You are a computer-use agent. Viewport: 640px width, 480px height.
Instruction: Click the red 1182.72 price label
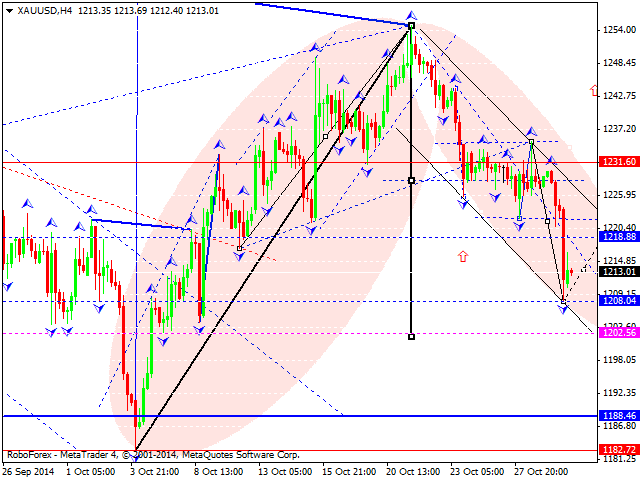[x=619, y=449]
